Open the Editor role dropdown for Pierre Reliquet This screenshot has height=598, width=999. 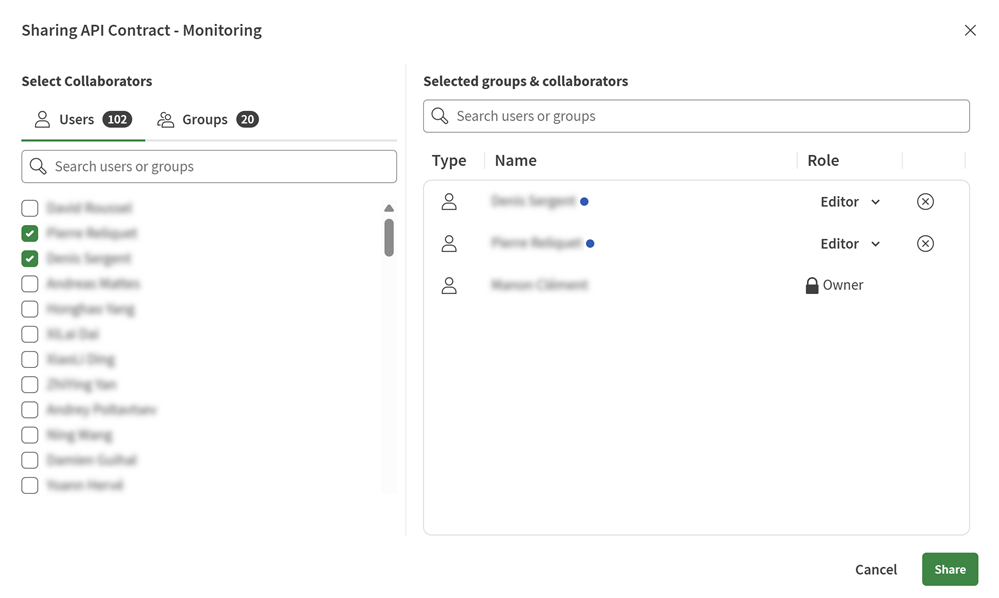pos(847,243)
